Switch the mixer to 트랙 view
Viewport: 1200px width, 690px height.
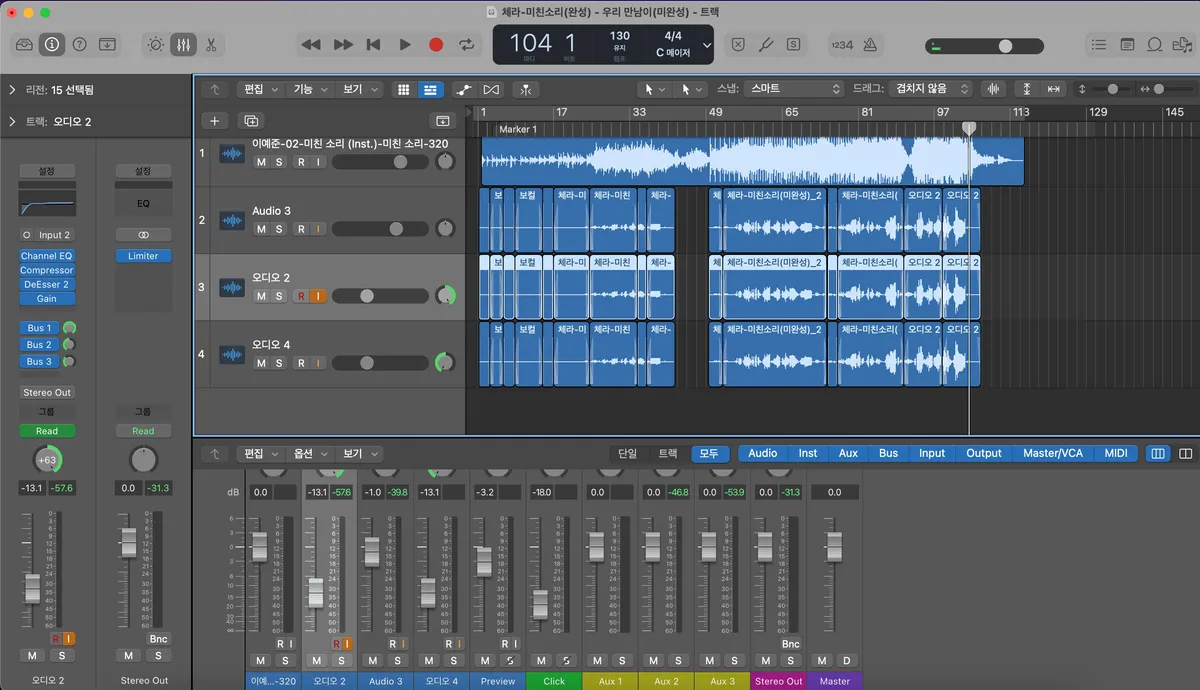(667, 453)
